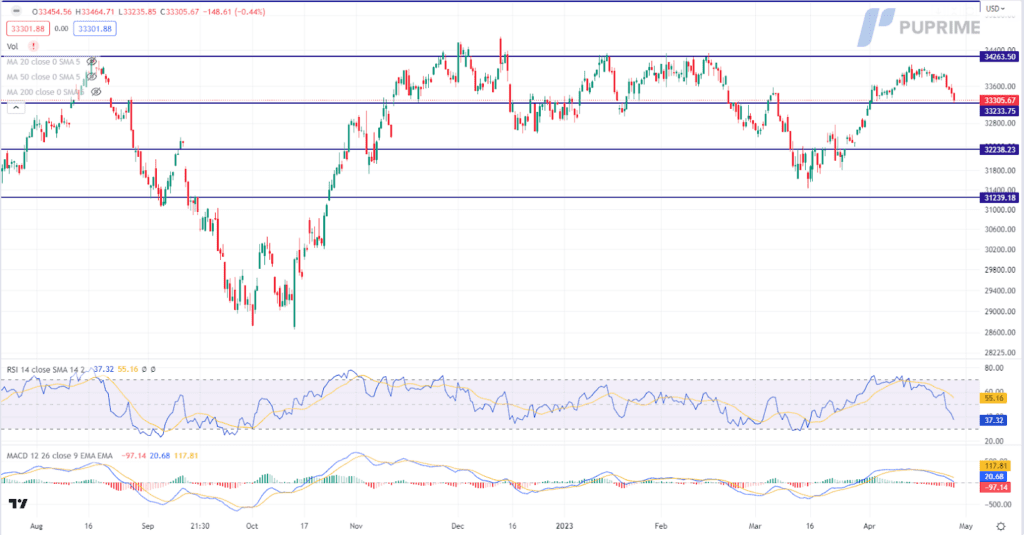Select the Vol indicator label
This screenshot has width=1024, height=535.
tap(12, 46)
